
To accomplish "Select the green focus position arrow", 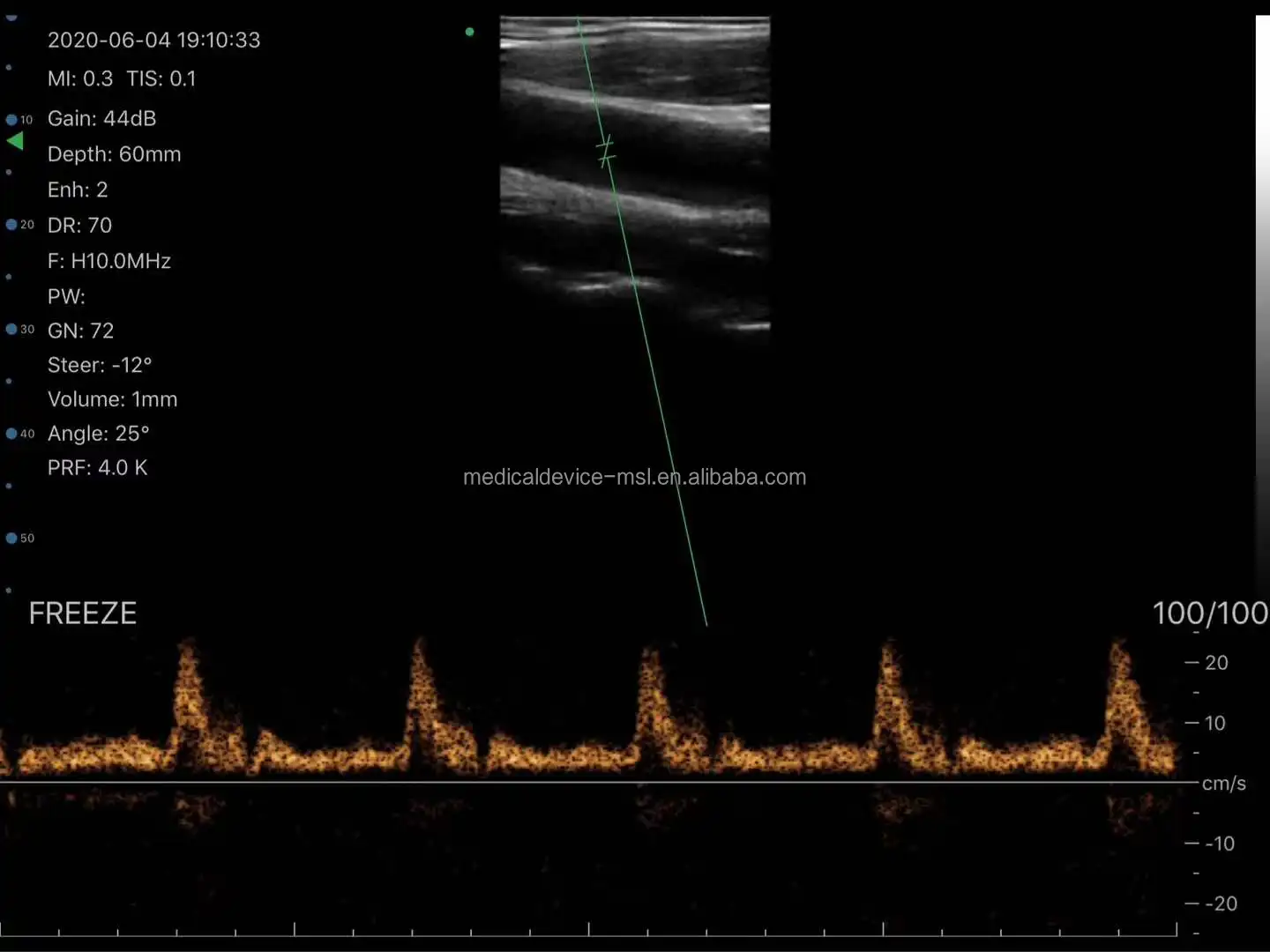I will (x=16, y=139).
